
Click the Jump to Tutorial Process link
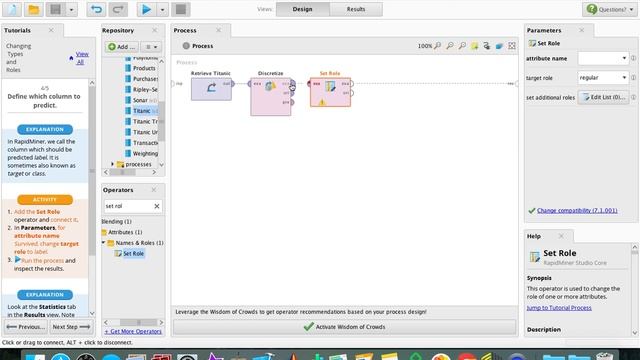point(559,308)
